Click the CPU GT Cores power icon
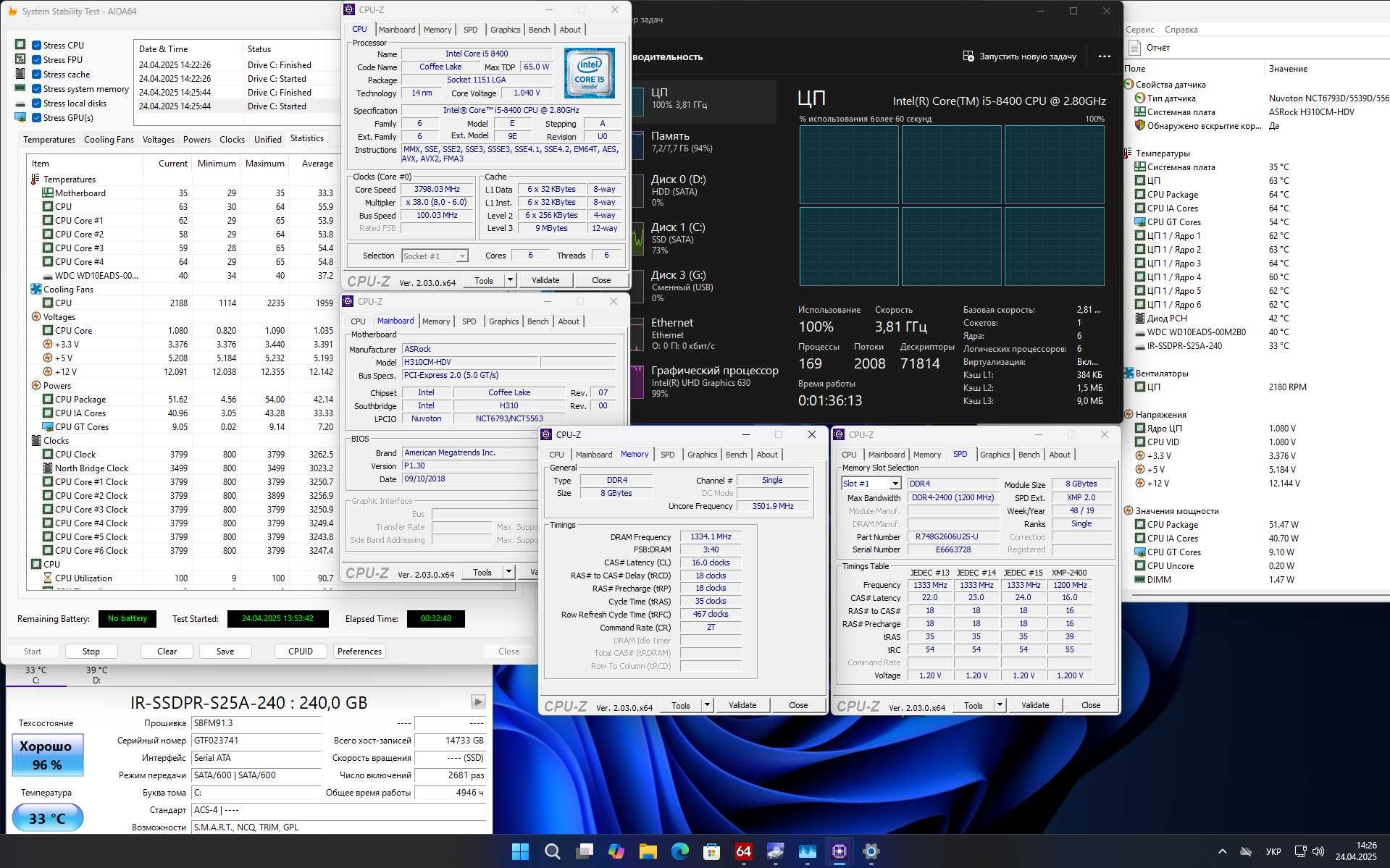 coord(48,426)
